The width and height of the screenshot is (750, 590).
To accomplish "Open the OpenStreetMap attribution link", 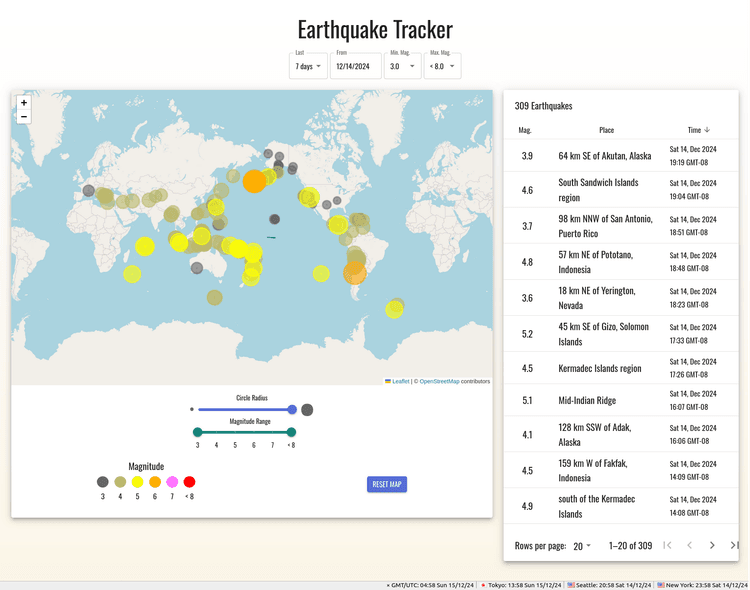I will (439, 381).
